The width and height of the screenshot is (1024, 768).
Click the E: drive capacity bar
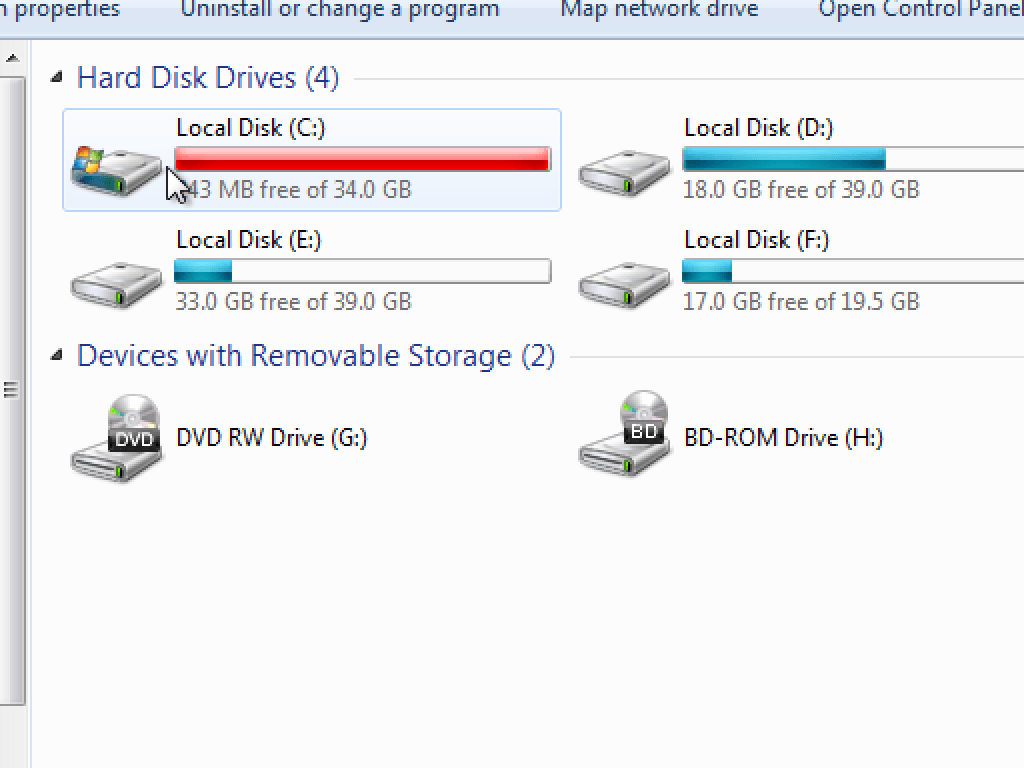(x=362, y=271)
